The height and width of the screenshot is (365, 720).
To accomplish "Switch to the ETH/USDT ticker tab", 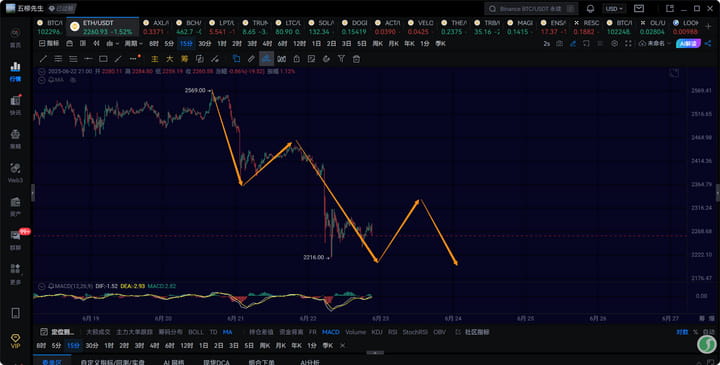I will click(x=103, y=27).
